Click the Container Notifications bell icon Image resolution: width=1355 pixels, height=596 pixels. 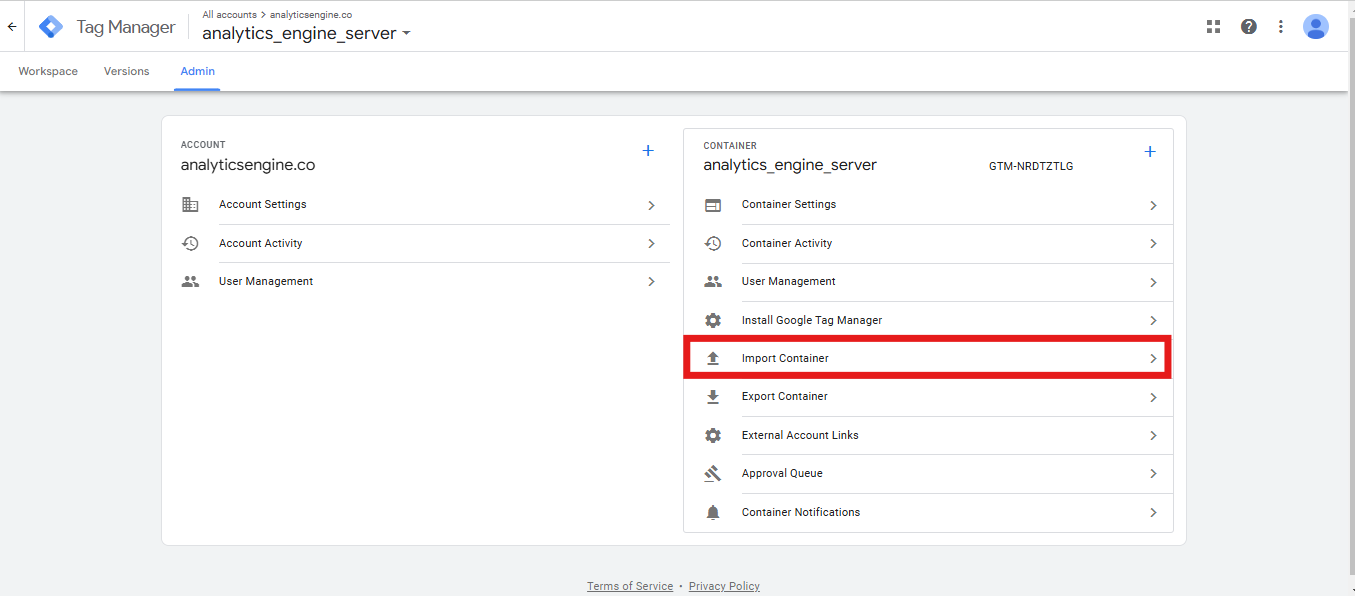click(713, 512)
